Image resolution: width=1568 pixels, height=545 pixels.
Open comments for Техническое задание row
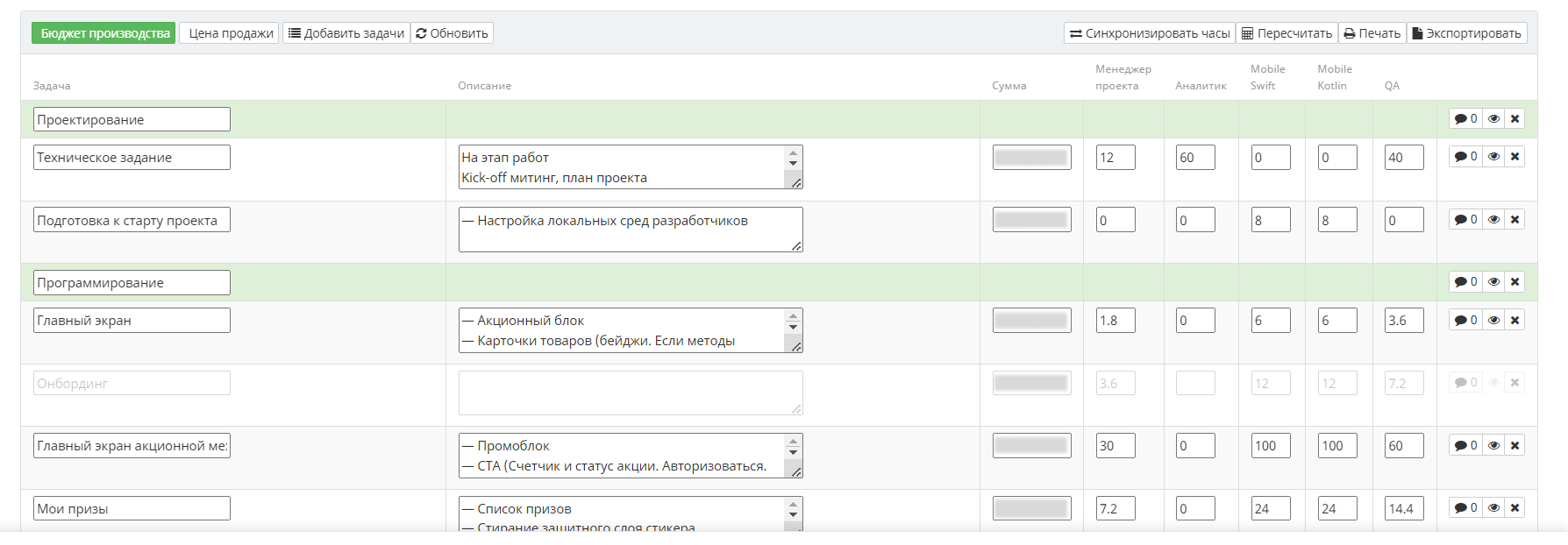(x=1465, y=157)
